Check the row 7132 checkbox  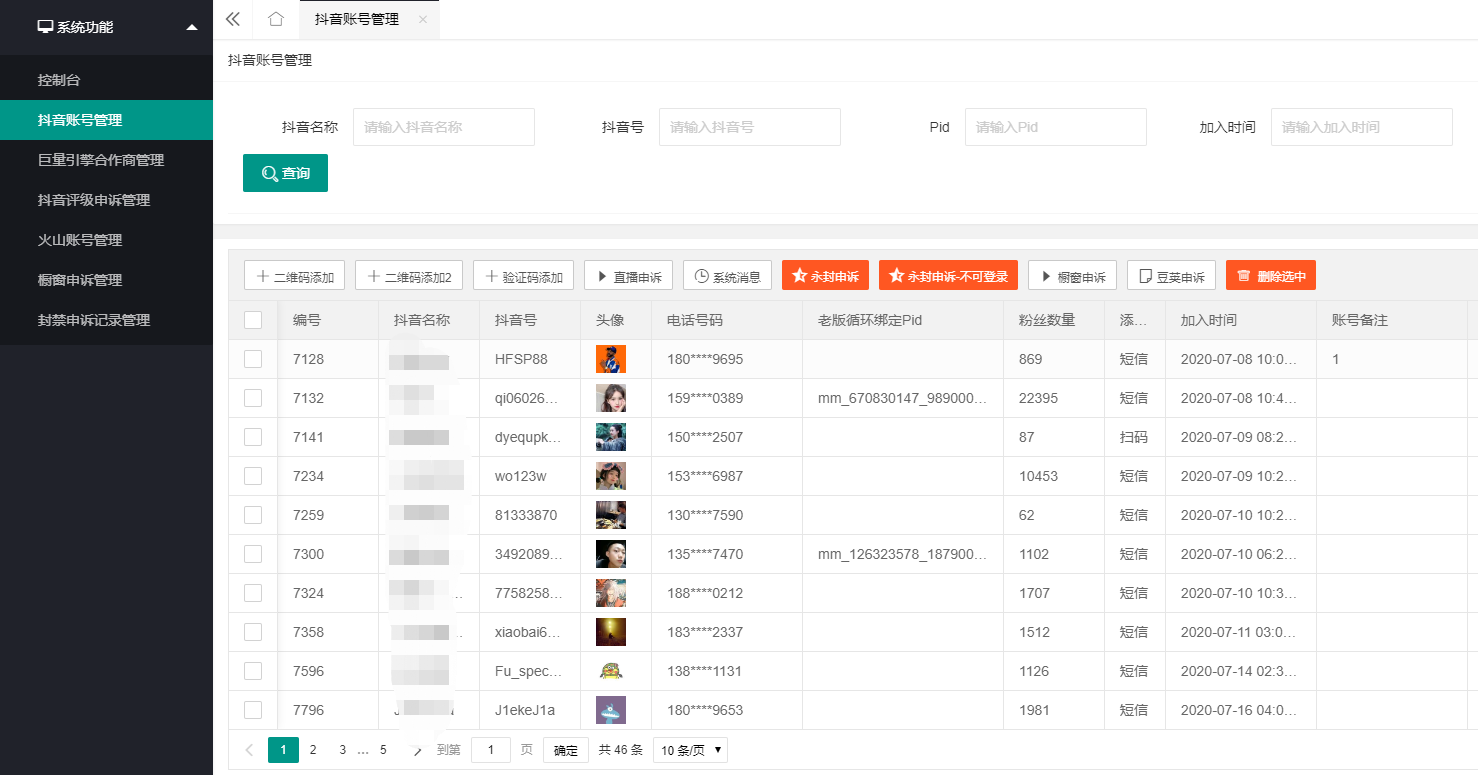[x=253, y=398]
